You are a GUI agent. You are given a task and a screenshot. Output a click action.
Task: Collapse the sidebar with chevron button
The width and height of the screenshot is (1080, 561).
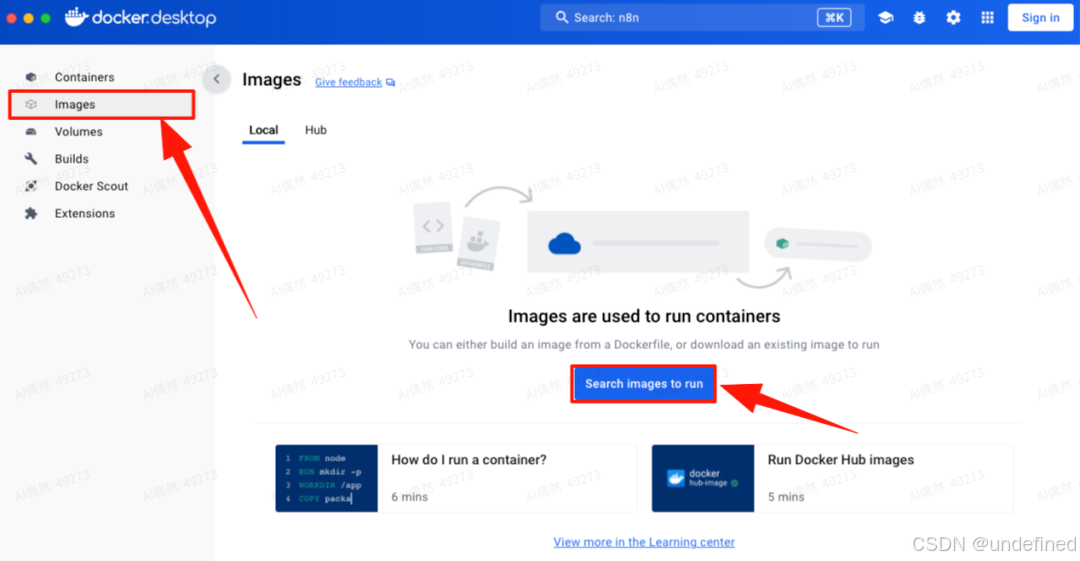216,79
